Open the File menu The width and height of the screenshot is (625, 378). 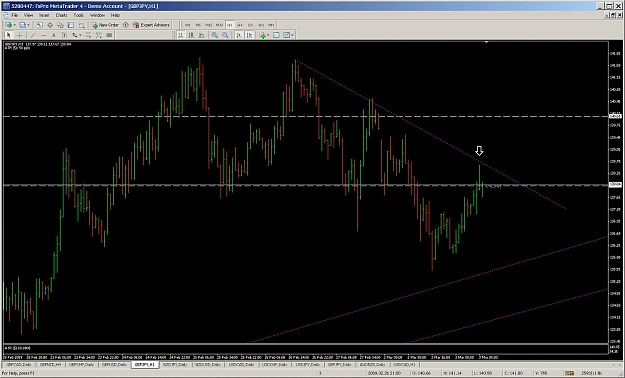pyautogui.click(x=14, y=15)
